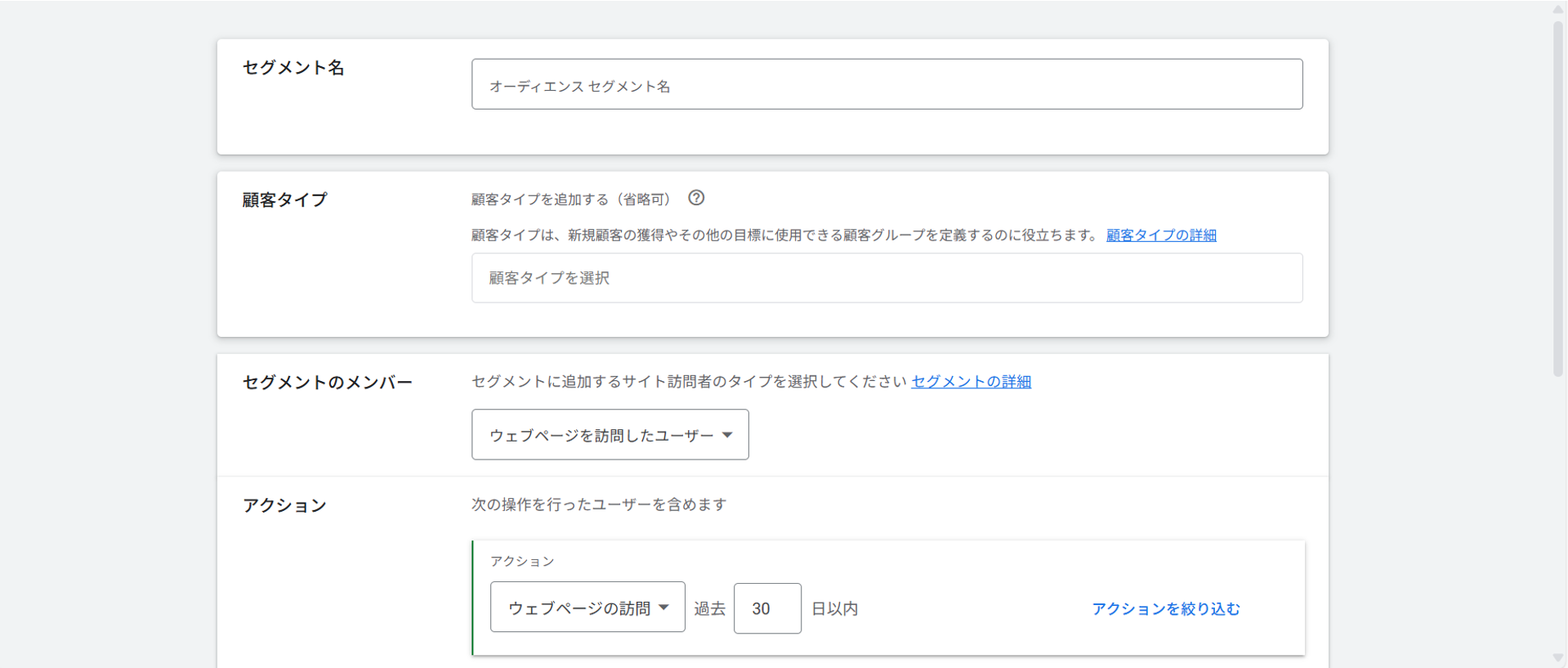
Task: Click the scrollbar down arrow
Action: [1558, 658]
